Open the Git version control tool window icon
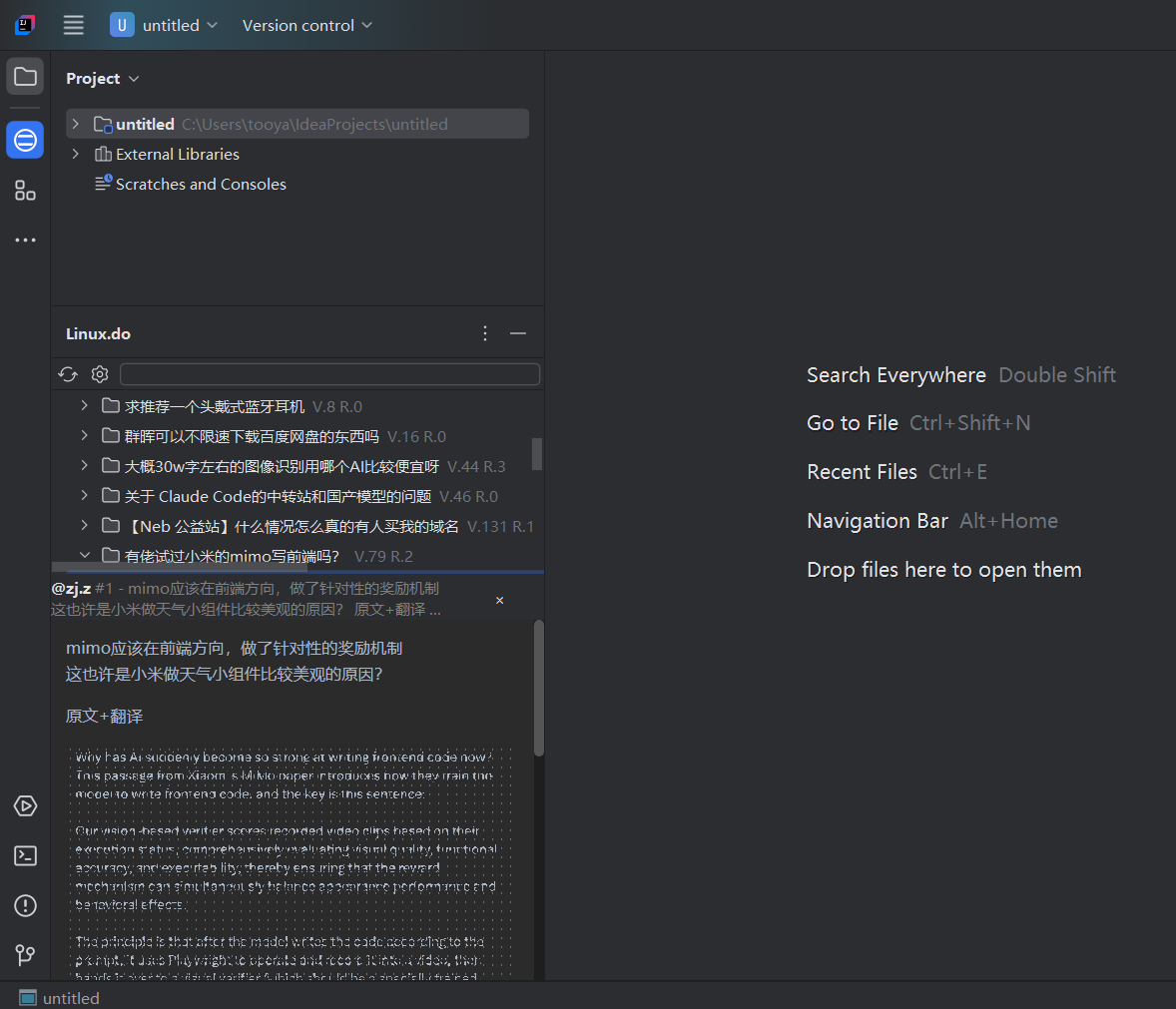 (x=25, y=954)
